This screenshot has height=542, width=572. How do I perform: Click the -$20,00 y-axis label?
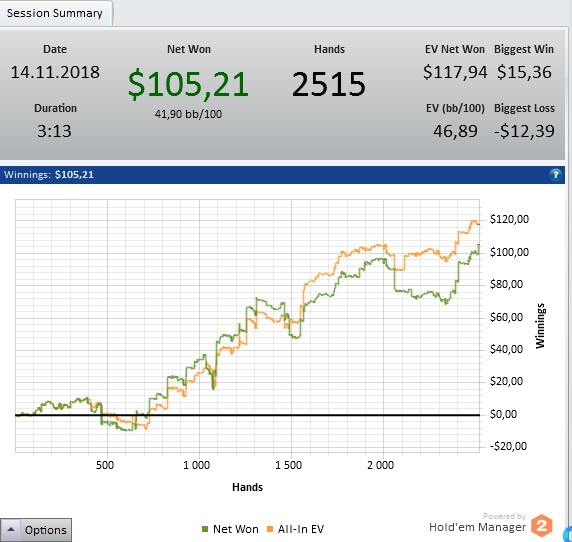click(x=508, y=446)
